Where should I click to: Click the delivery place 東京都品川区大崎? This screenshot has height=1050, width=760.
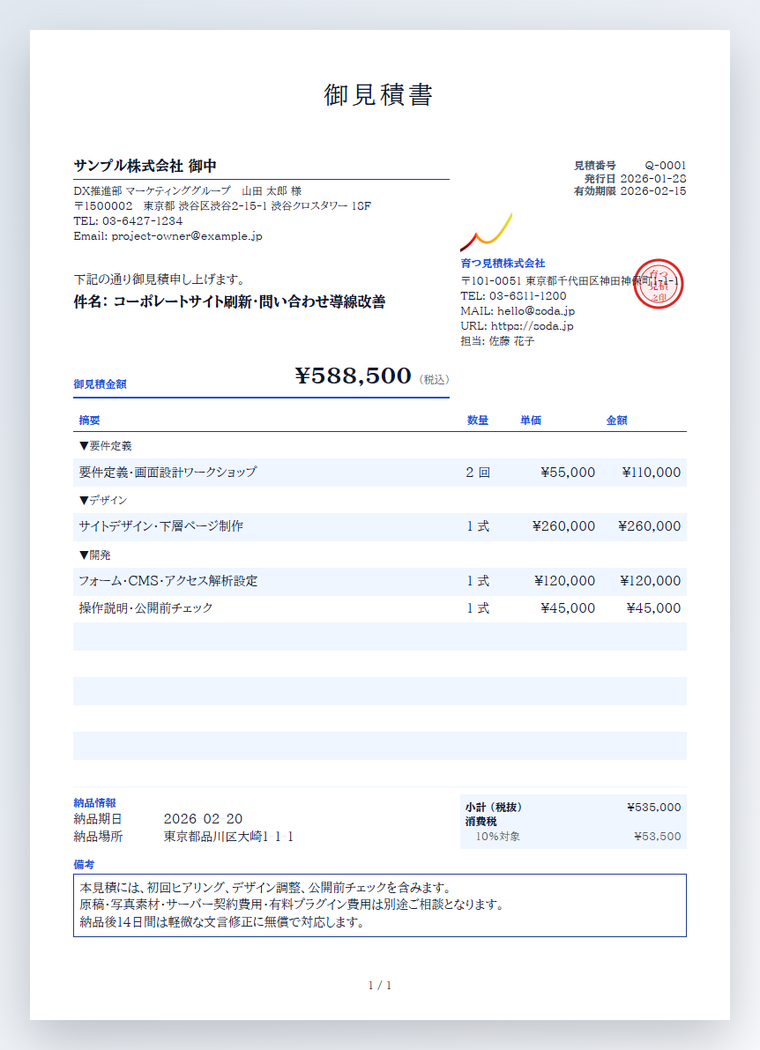(x=228, y=836)
